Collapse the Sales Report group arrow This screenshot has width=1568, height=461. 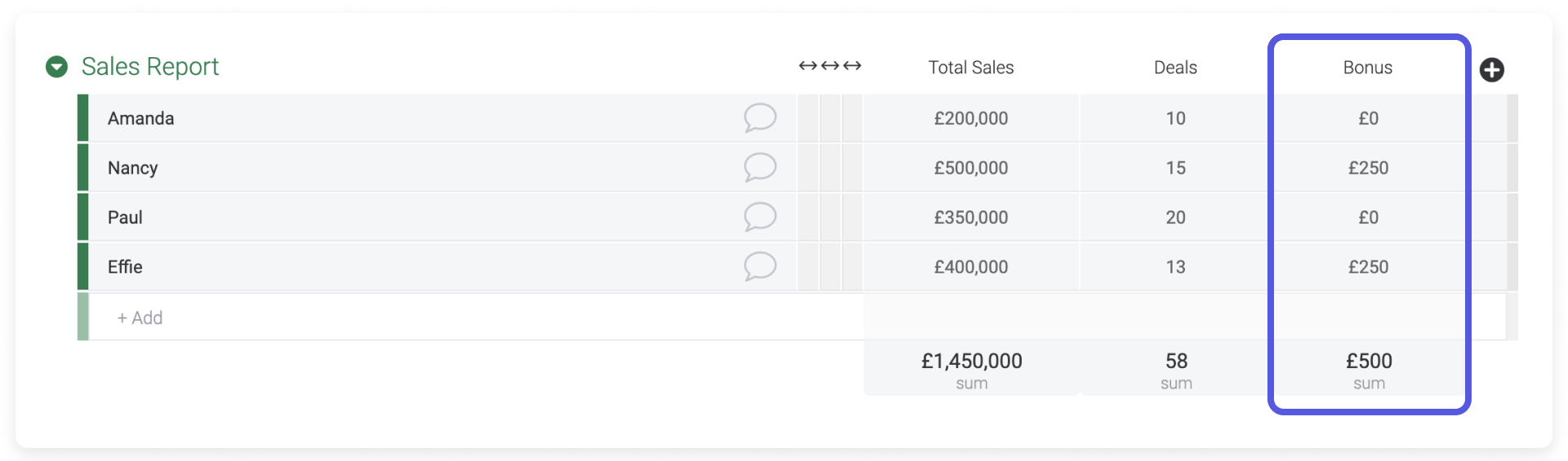point(56,67)
